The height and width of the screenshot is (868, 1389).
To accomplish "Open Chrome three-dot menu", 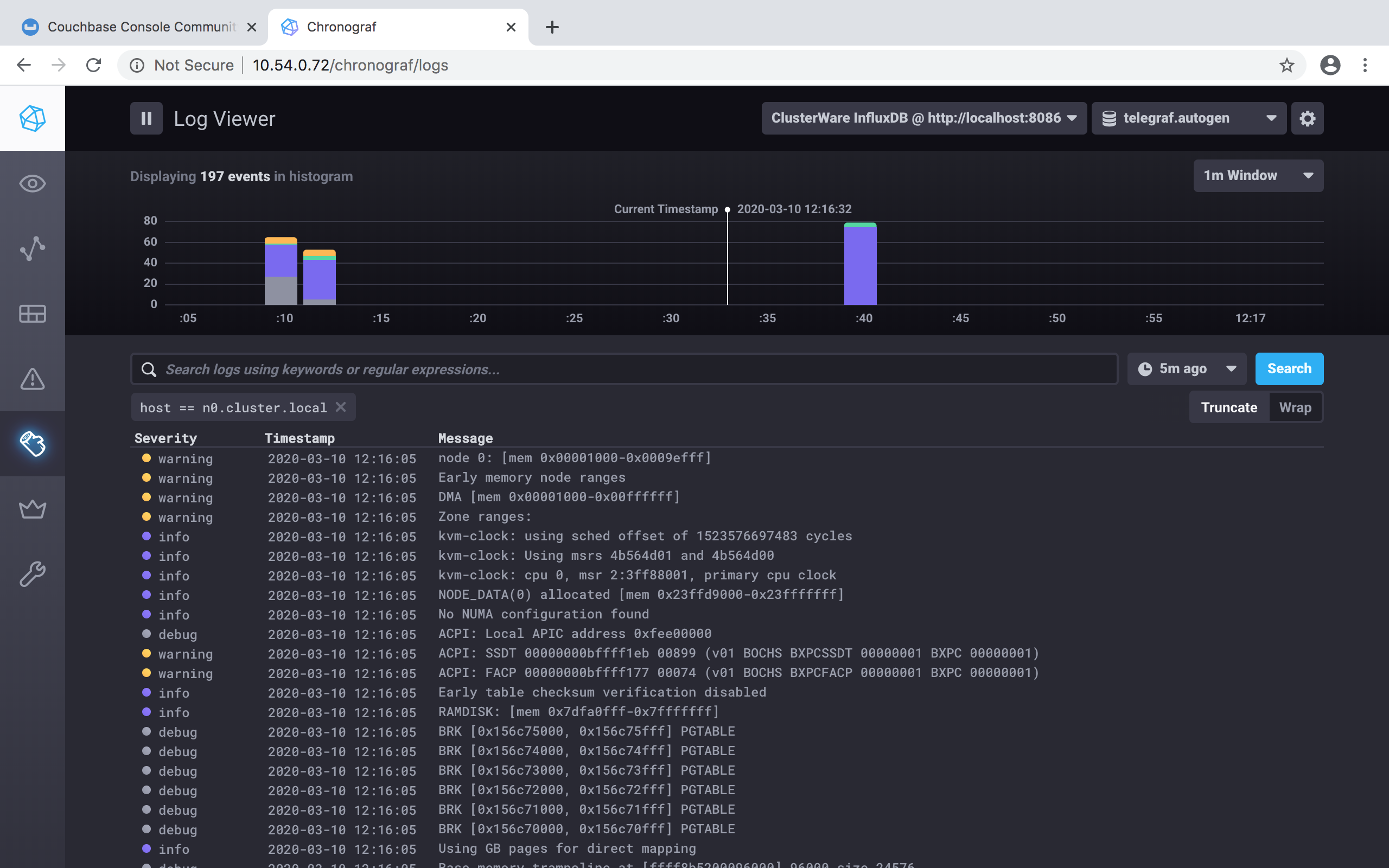I will (x=1365, y=65).
